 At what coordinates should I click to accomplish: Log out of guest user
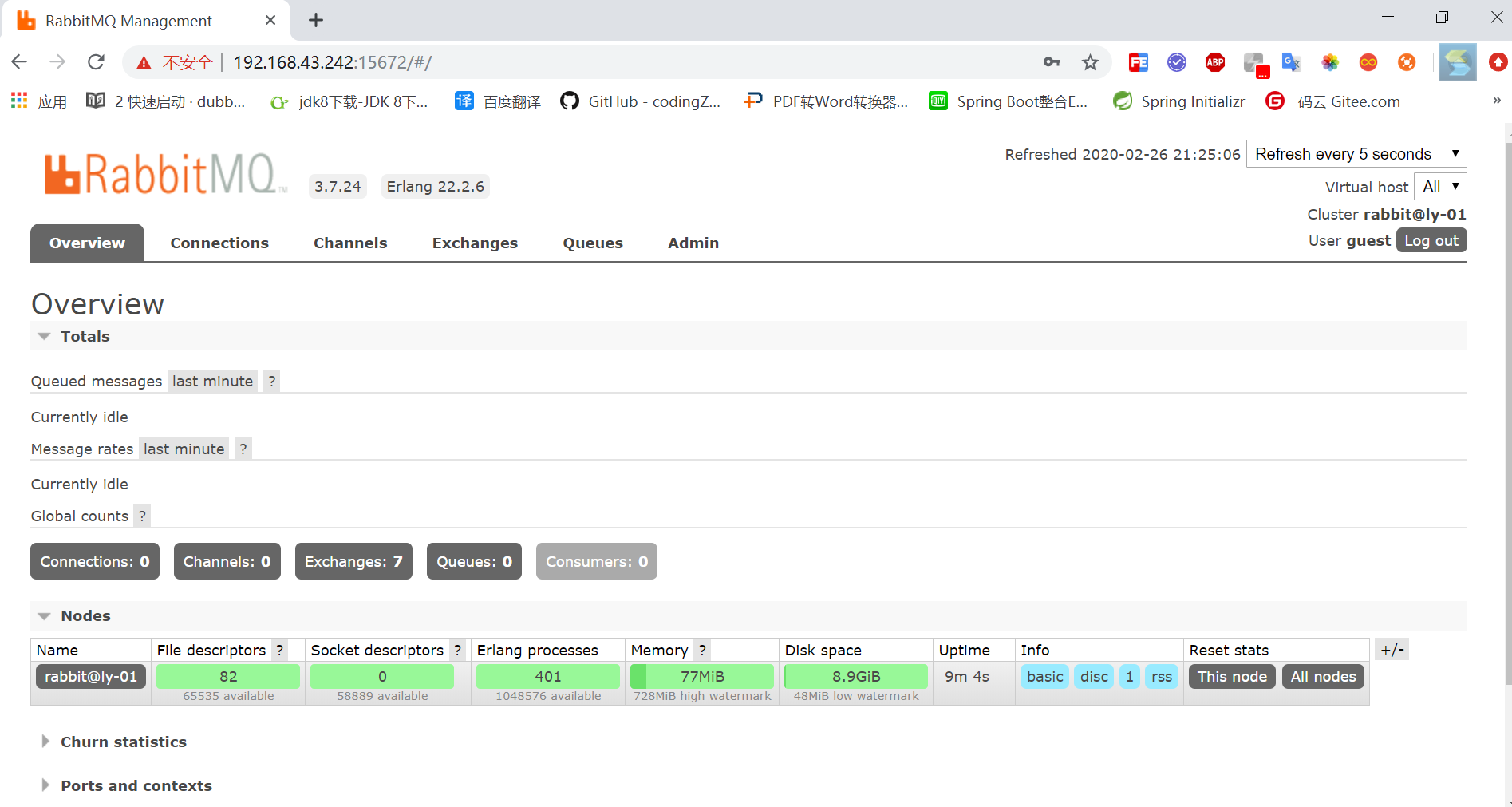click(1431, 241)
